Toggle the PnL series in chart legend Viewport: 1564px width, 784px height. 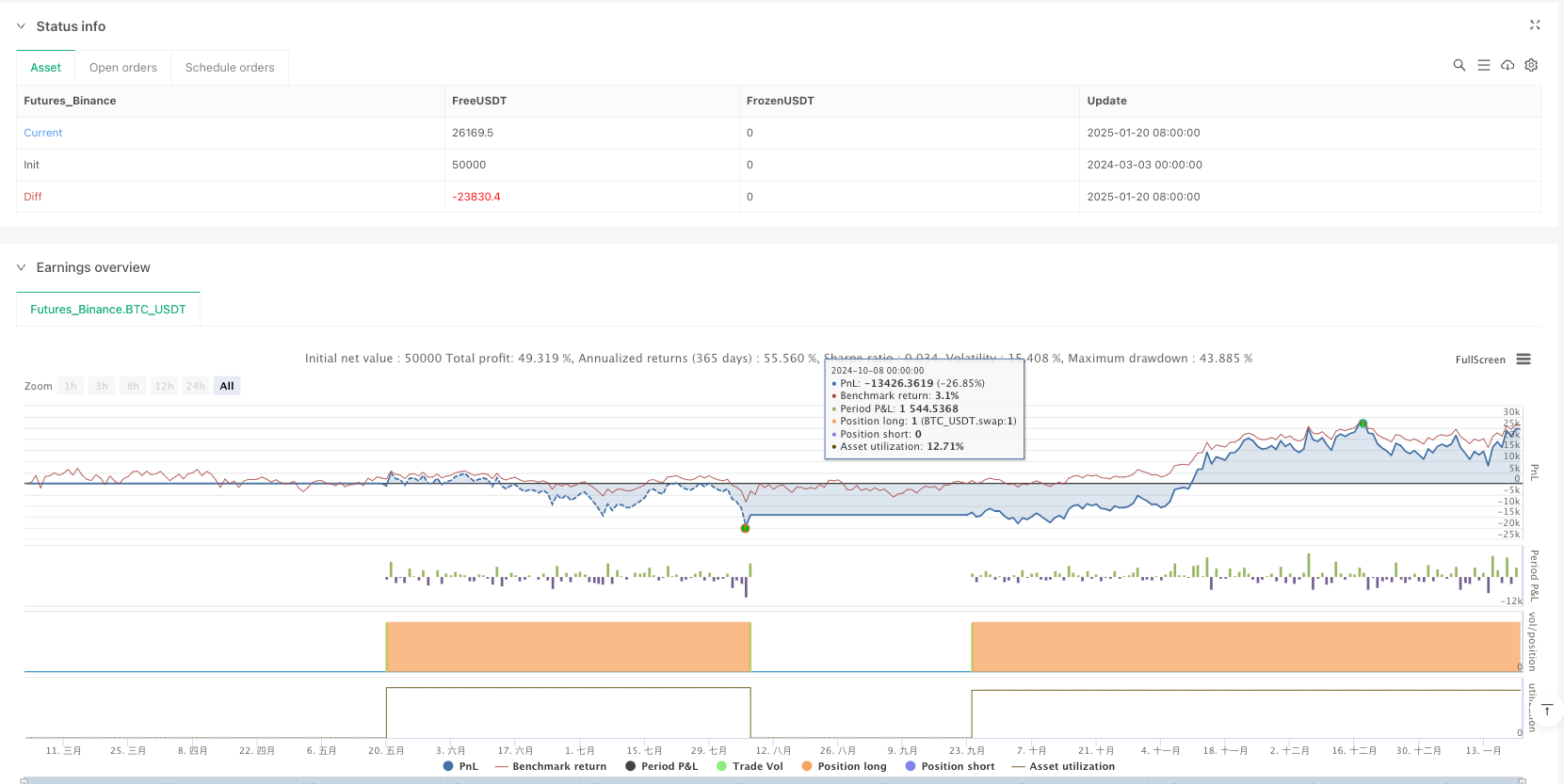(x=460, y=766)
